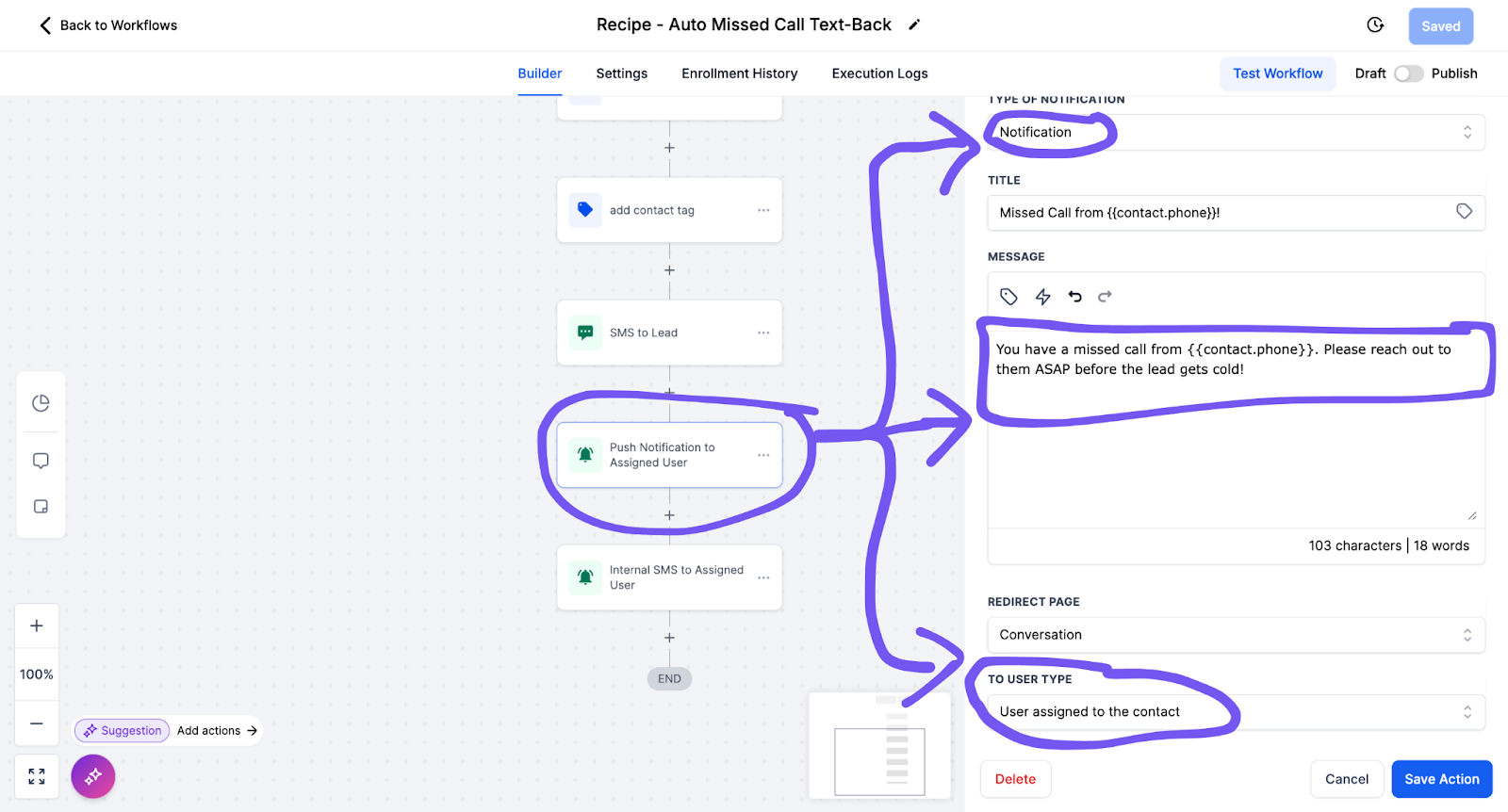The height and width of the screenshot is (812, 1508).
Task: Click the Suggestion chip
Action: pyautogui.click(x=123, y=730)
